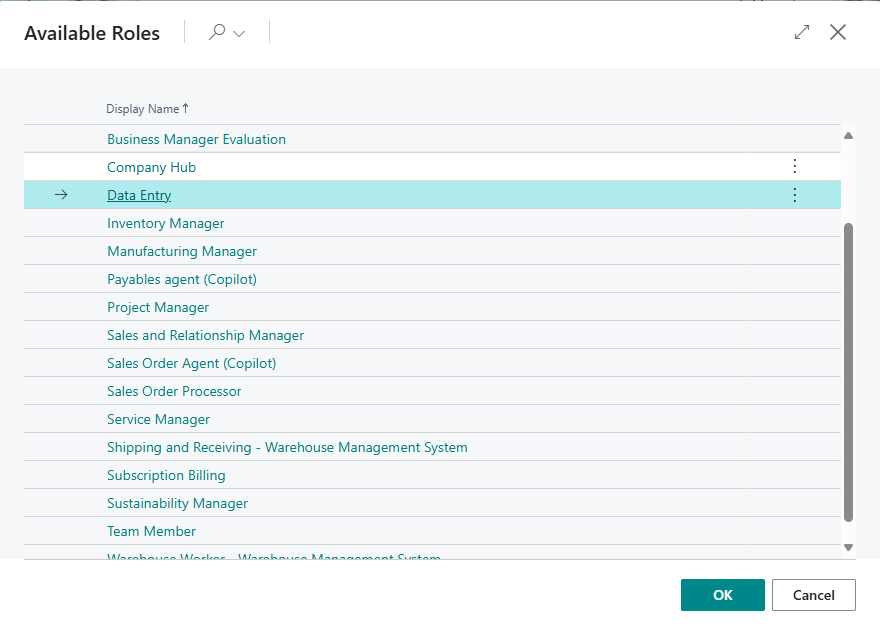Choose Payables agent (Copilot) role
Image resolution: width=880 pixels, height=633 pixels.
pyautogui.click(x=182, y=279)
